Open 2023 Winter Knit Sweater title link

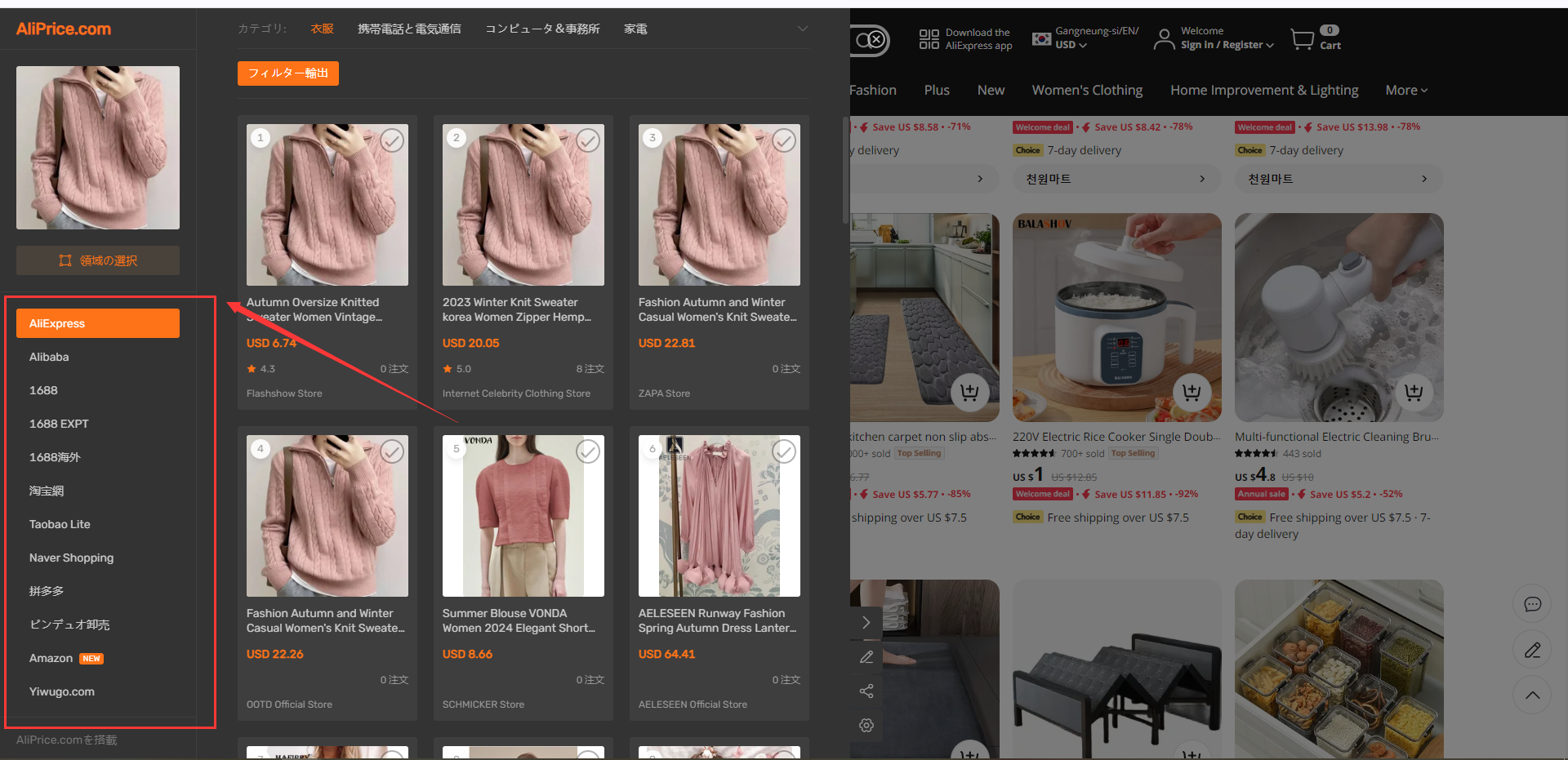[517, 309]
